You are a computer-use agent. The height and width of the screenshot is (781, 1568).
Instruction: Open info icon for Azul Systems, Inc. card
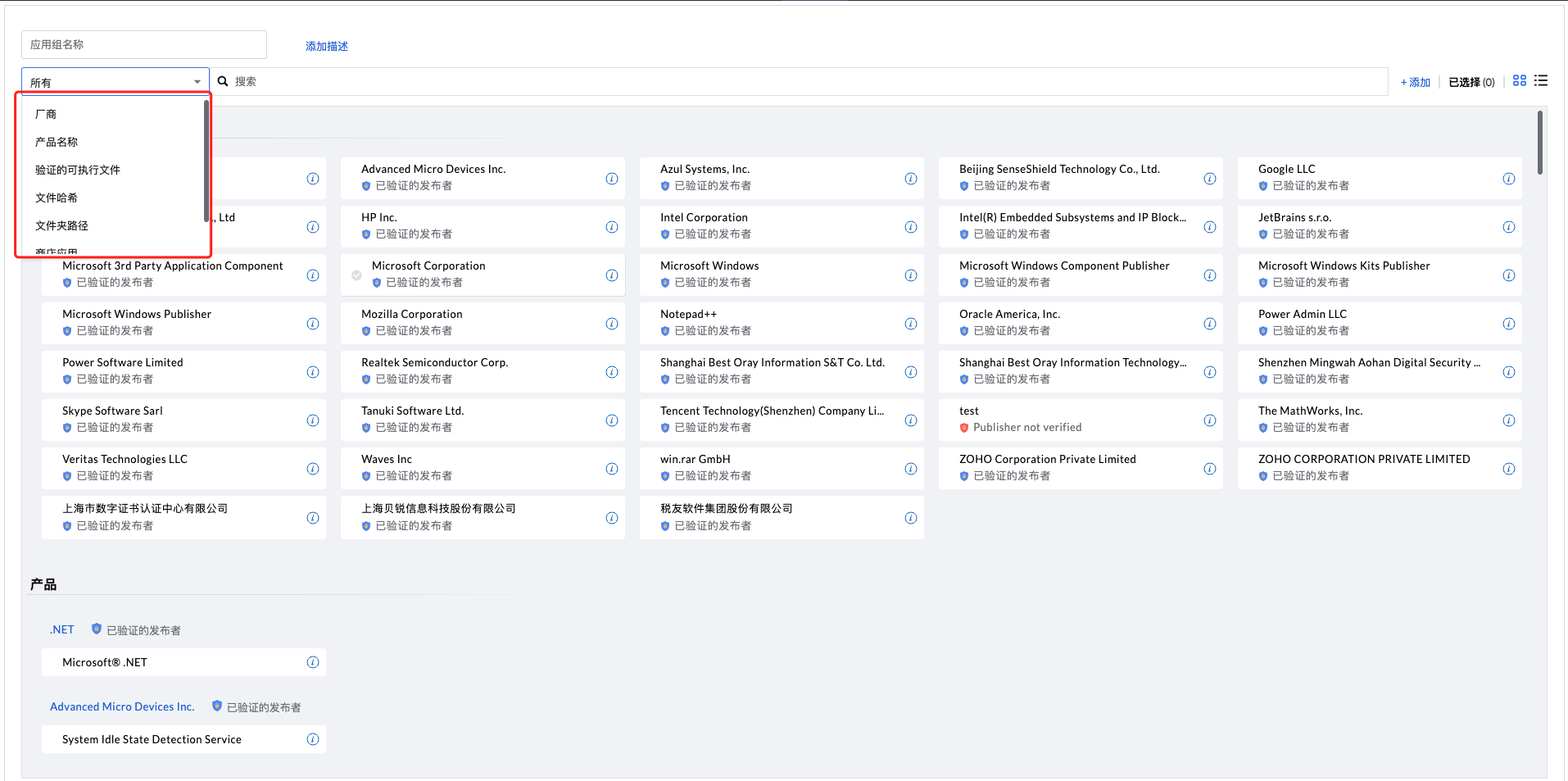(x=911, y=179)
